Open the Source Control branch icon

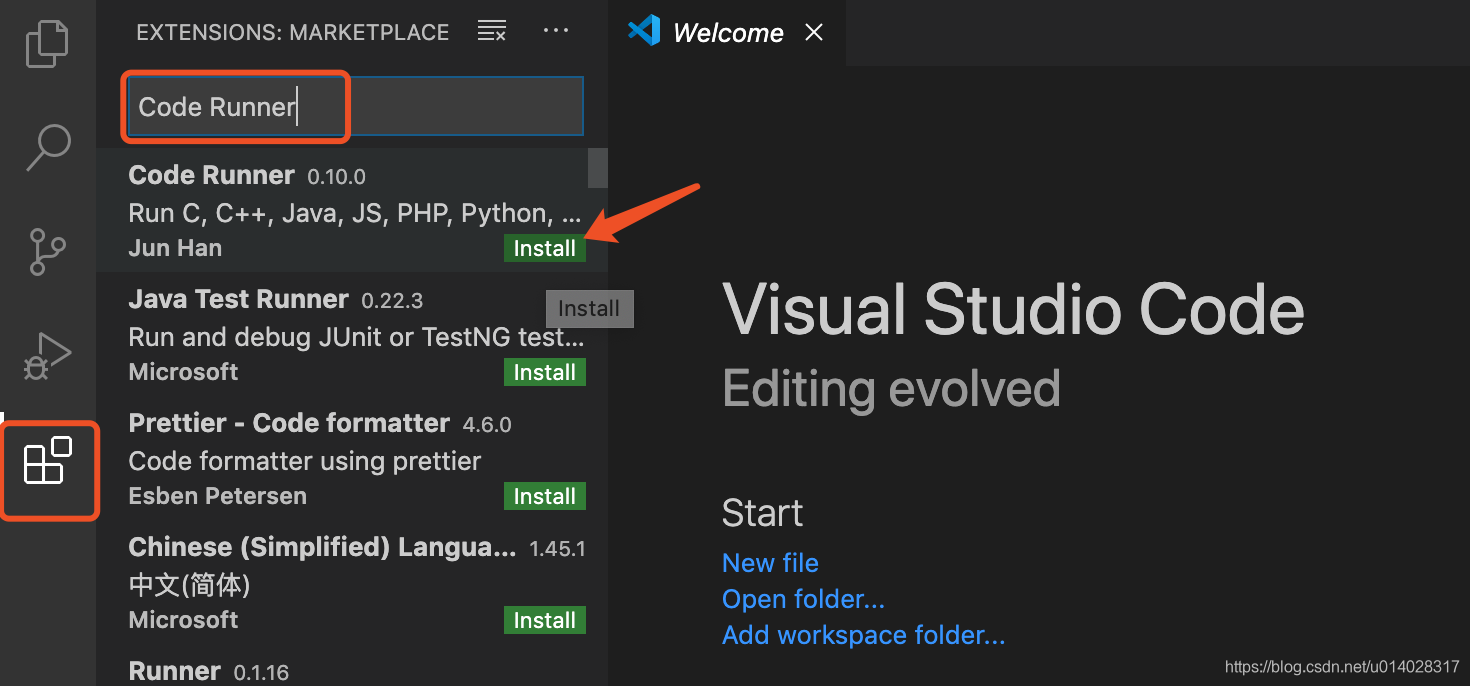[47, 252]
